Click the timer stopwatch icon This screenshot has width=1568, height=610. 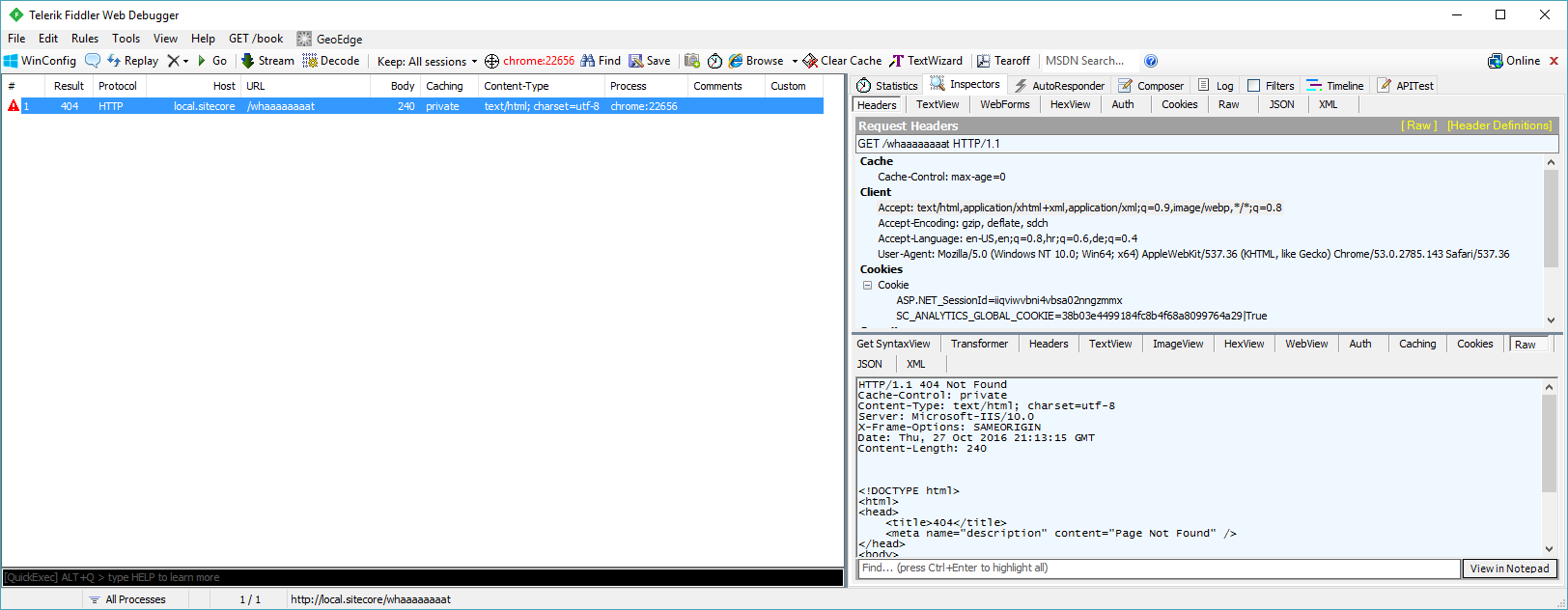click(x=714, y=61)
